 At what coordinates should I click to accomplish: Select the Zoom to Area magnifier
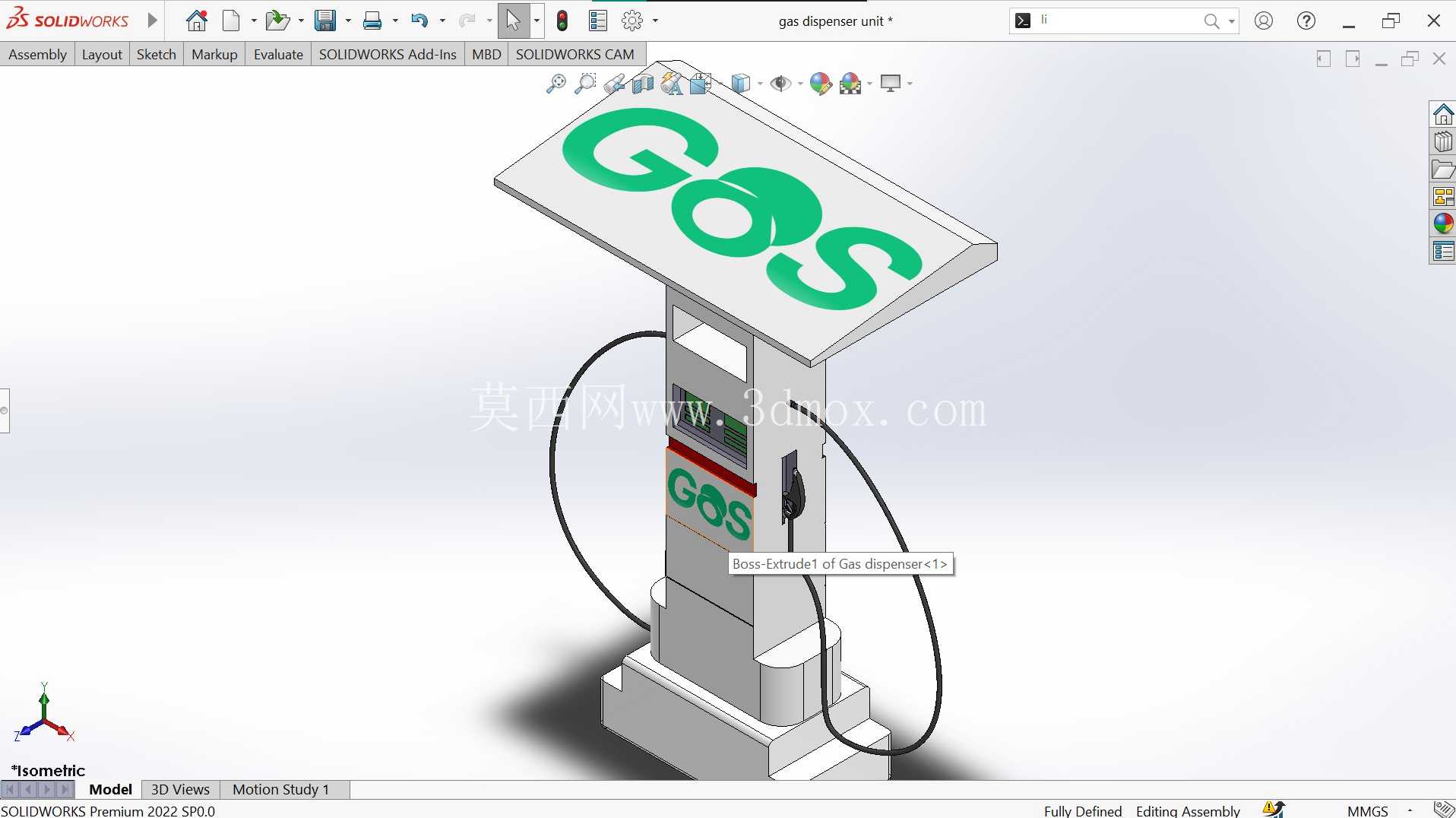point(585,84)
